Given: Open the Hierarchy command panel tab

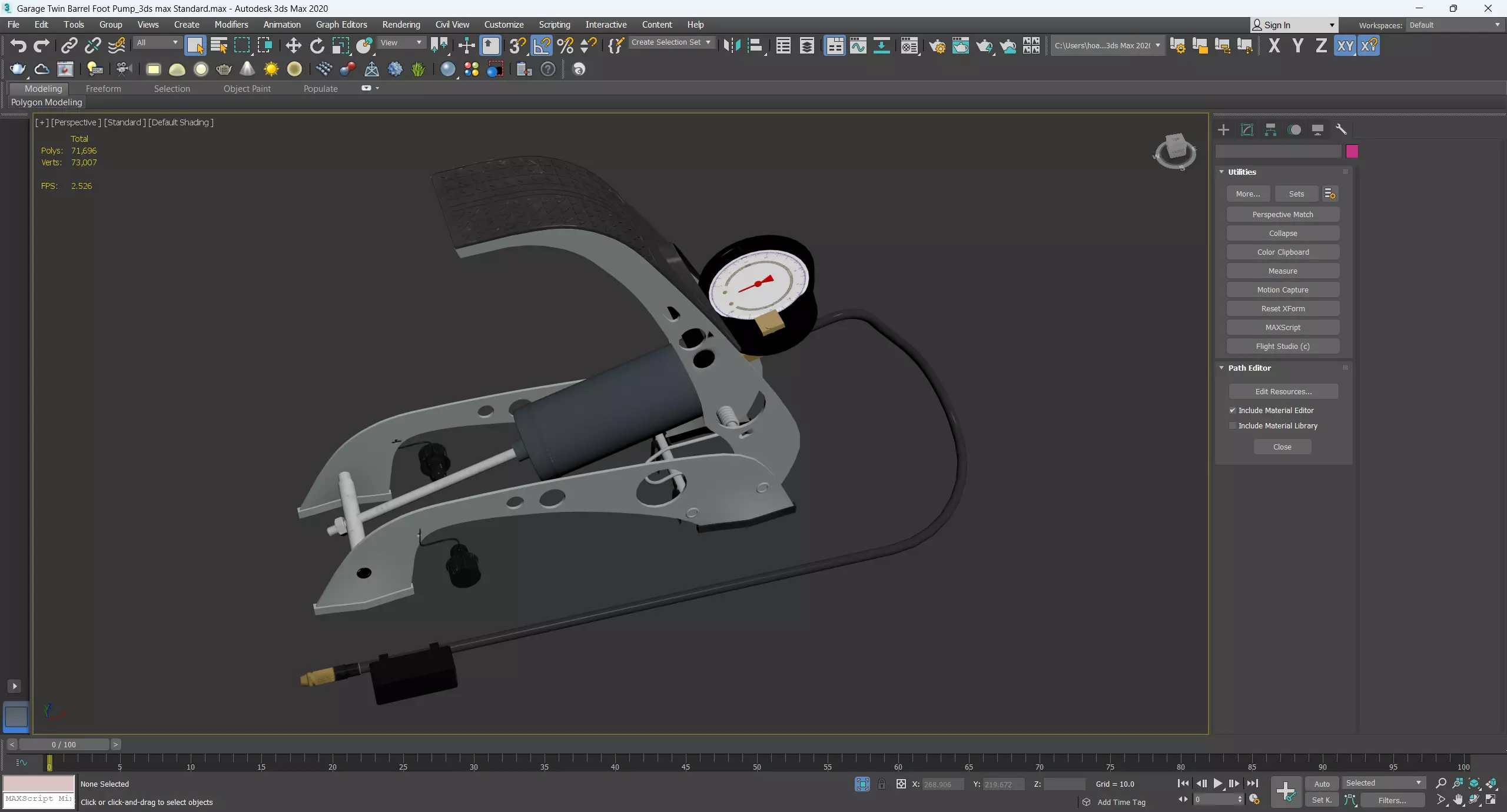Looking at the screenshot, I should [x=1270, y=130].
